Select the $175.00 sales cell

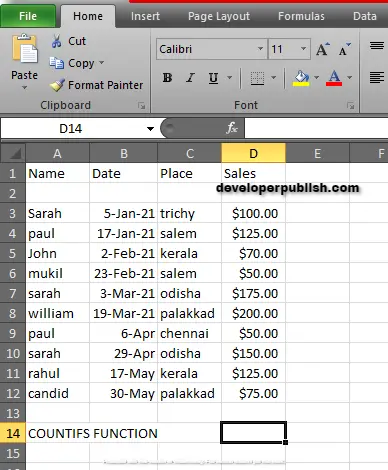pos(253,293)
